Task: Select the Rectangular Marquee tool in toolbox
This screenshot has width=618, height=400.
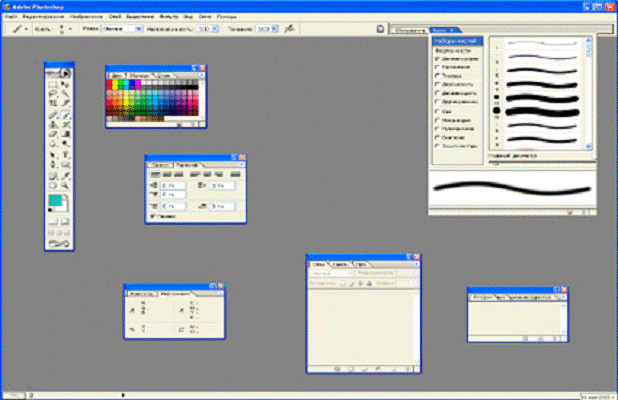Action: [x=53, y=85]
